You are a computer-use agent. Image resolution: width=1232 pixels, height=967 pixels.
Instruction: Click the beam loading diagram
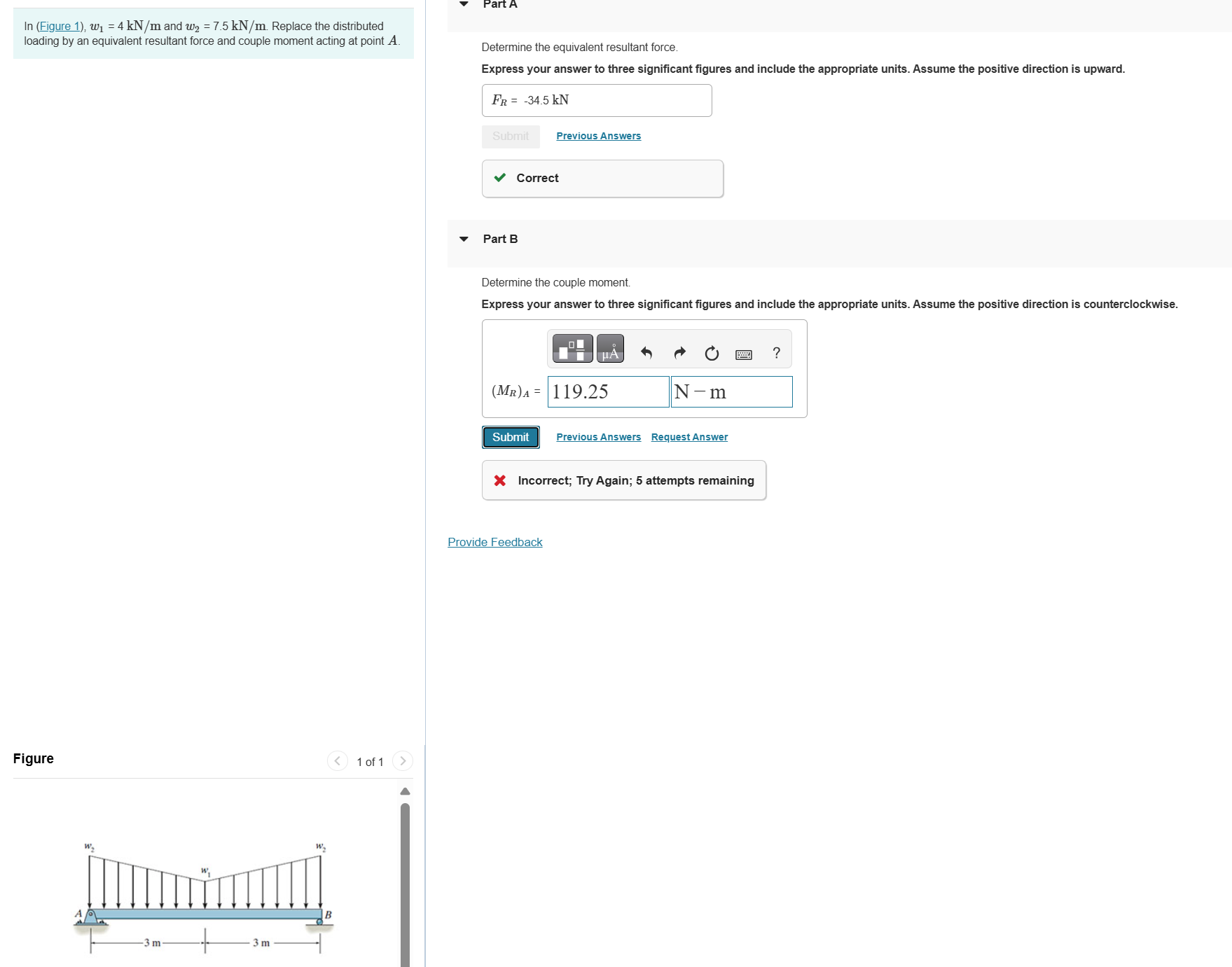[x=204, y=897]
